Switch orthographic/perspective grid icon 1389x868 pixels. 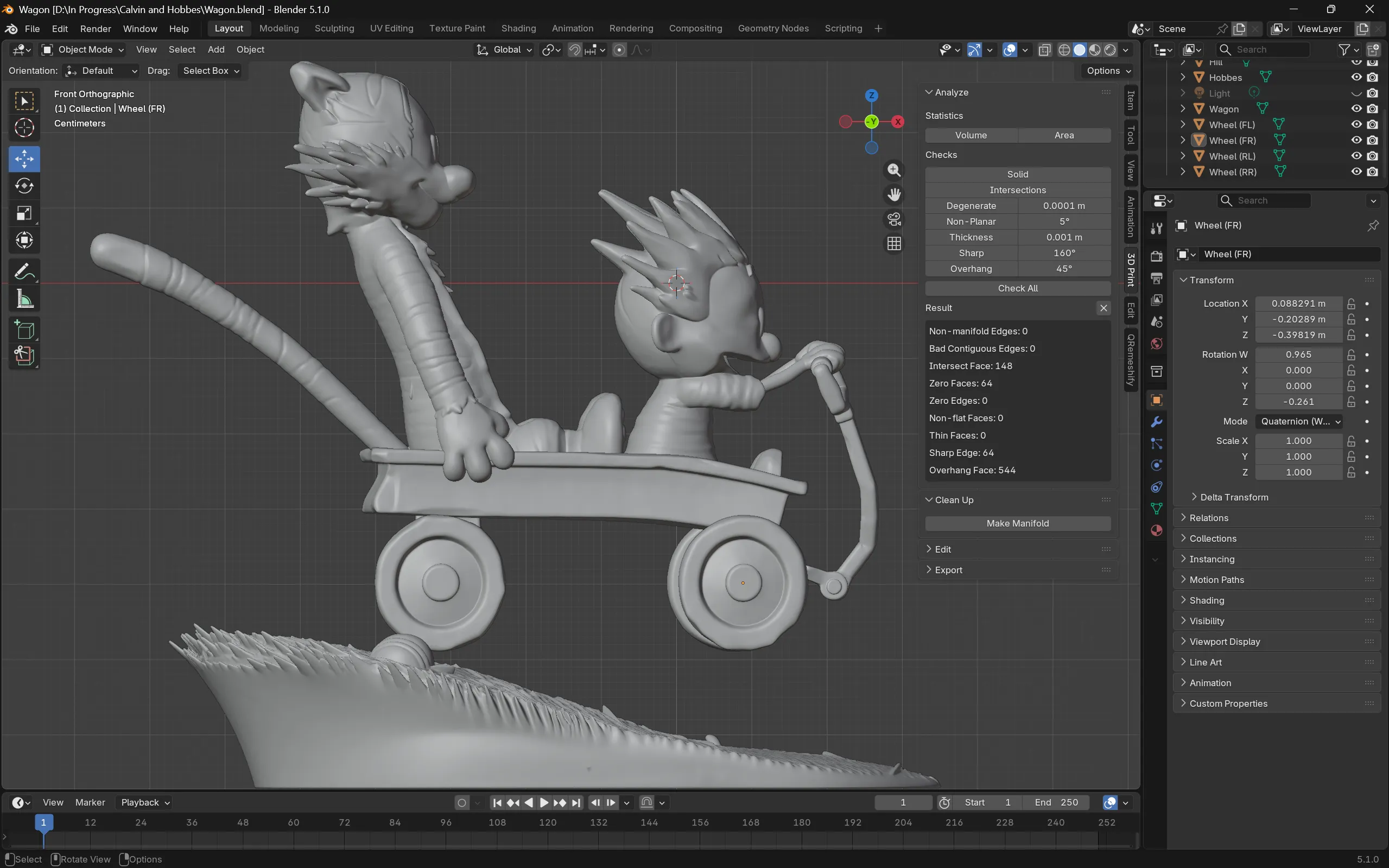pos(893,244)
